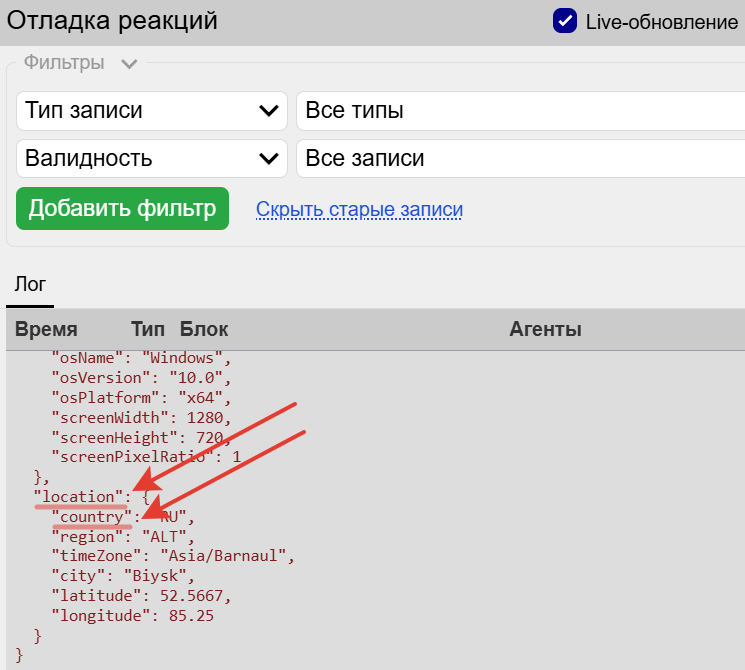Open the Тип записи dropdown
The image size is (745, 670).
[152, 111]
